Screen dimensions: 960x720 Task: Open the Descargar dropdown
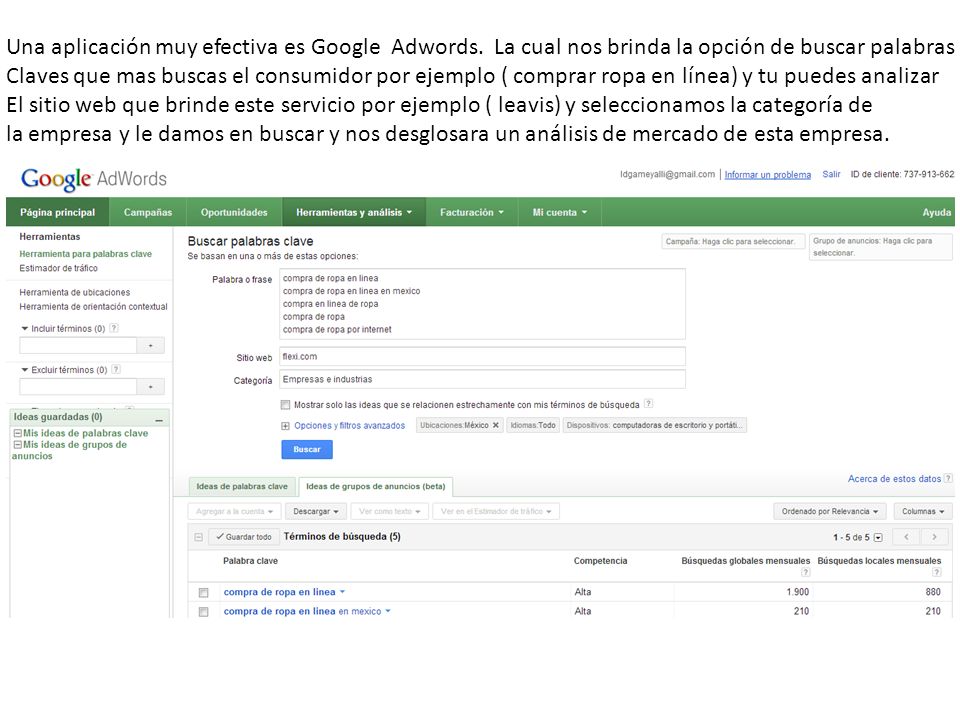316,511
